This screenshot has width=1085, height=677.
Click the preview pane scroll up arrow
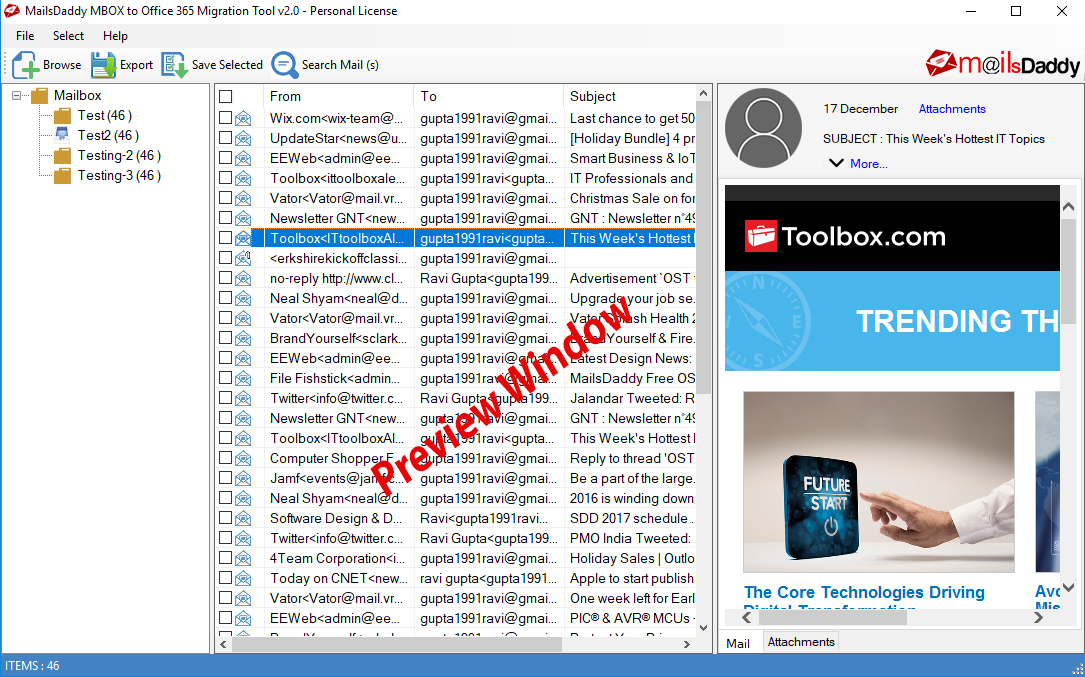coord(1068,207)
